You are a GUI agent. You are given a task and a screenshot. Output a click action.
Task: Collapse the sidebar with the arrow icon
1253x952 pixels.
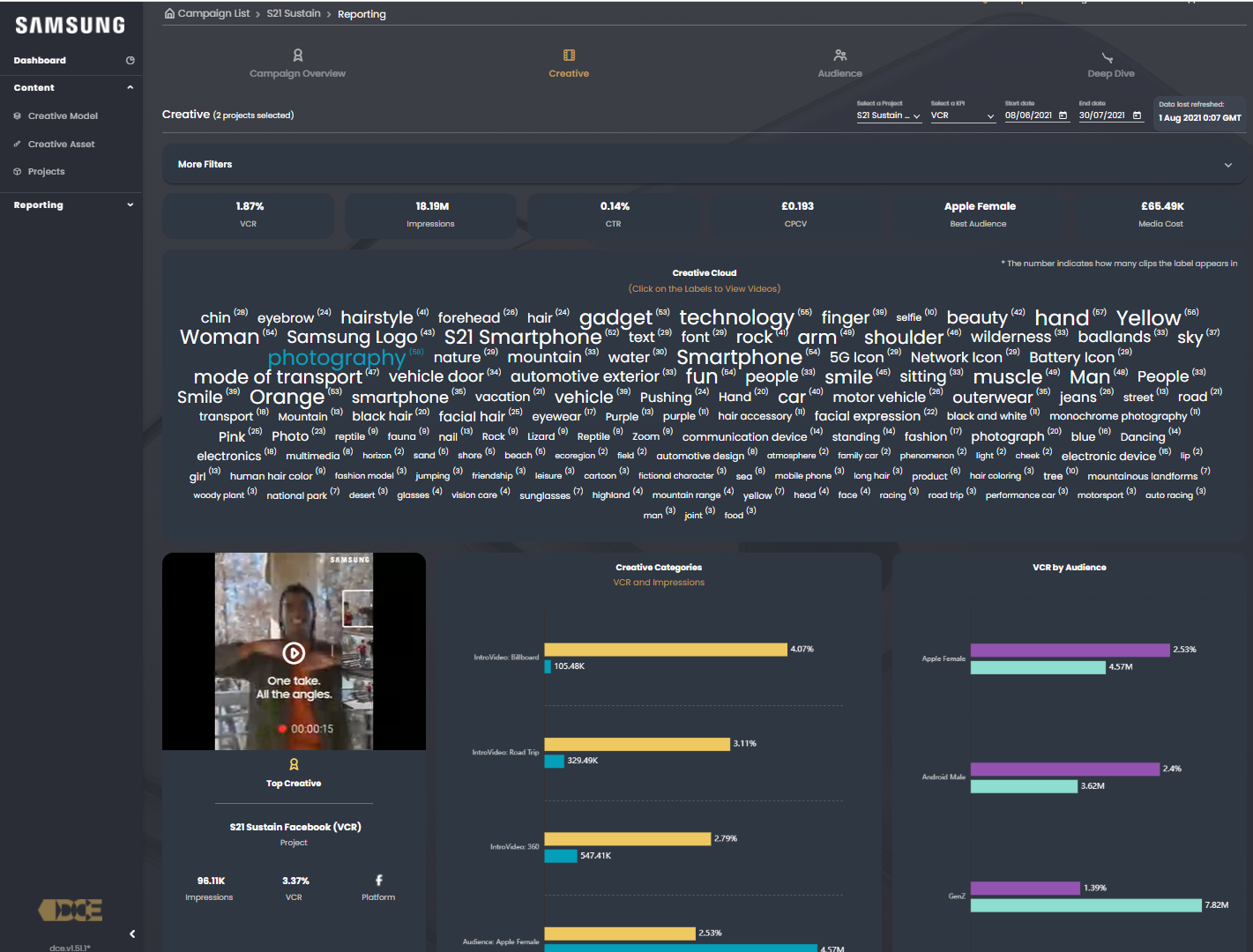132,933
